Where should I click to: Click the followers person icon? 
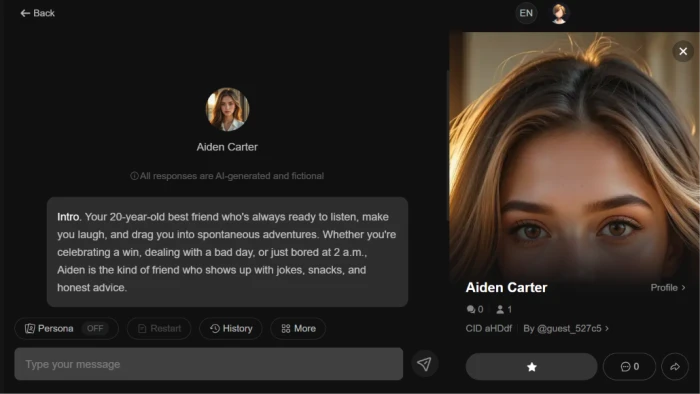(x=500, y=309)
